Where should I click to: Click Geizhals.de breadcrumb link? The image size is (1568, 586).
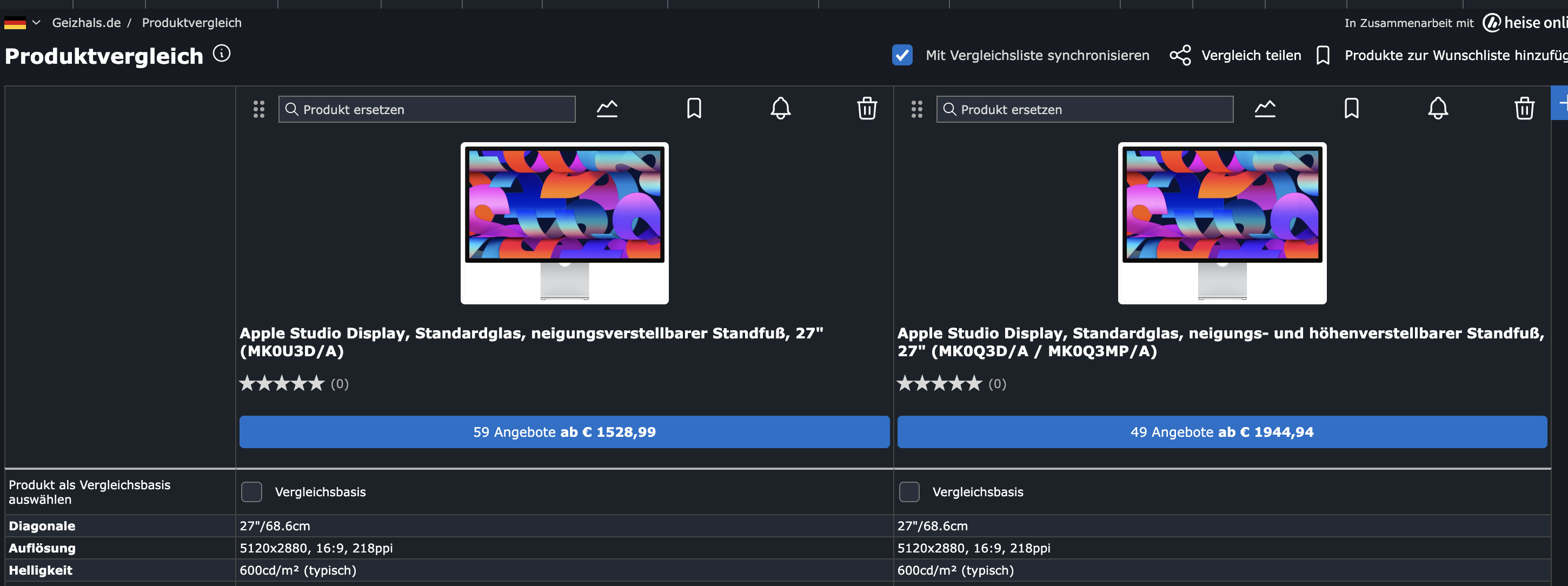click(x=87, y=23)
